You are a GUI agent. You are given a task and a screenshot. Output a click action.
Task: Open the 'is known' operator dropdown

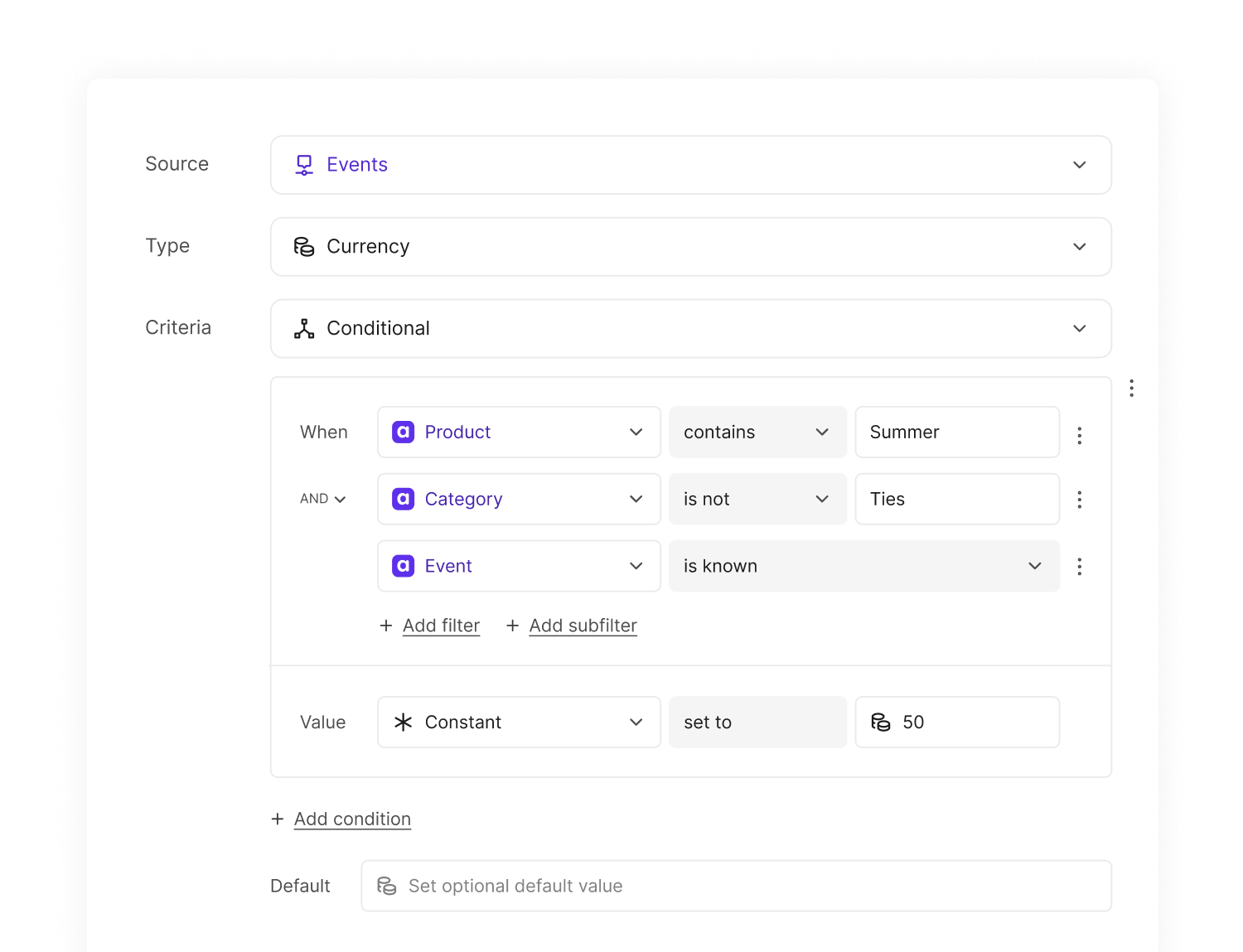coord(863,566)
